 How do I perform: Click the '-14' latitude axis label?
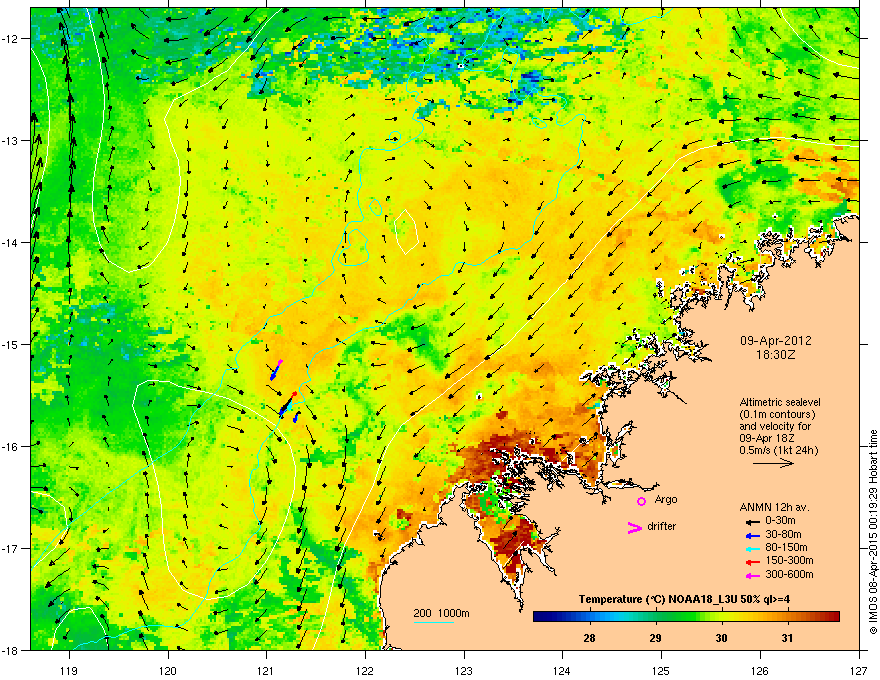10,242
